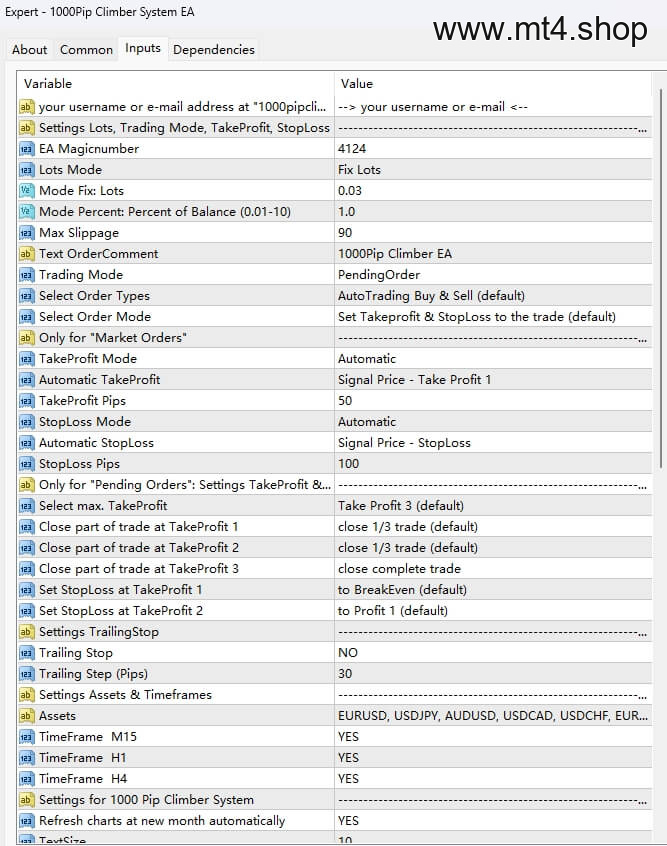This screenshot has width=667, height=846.
Task: Click the vertical scrollbar of the inputs list
Action: click(x=661, y=279)
